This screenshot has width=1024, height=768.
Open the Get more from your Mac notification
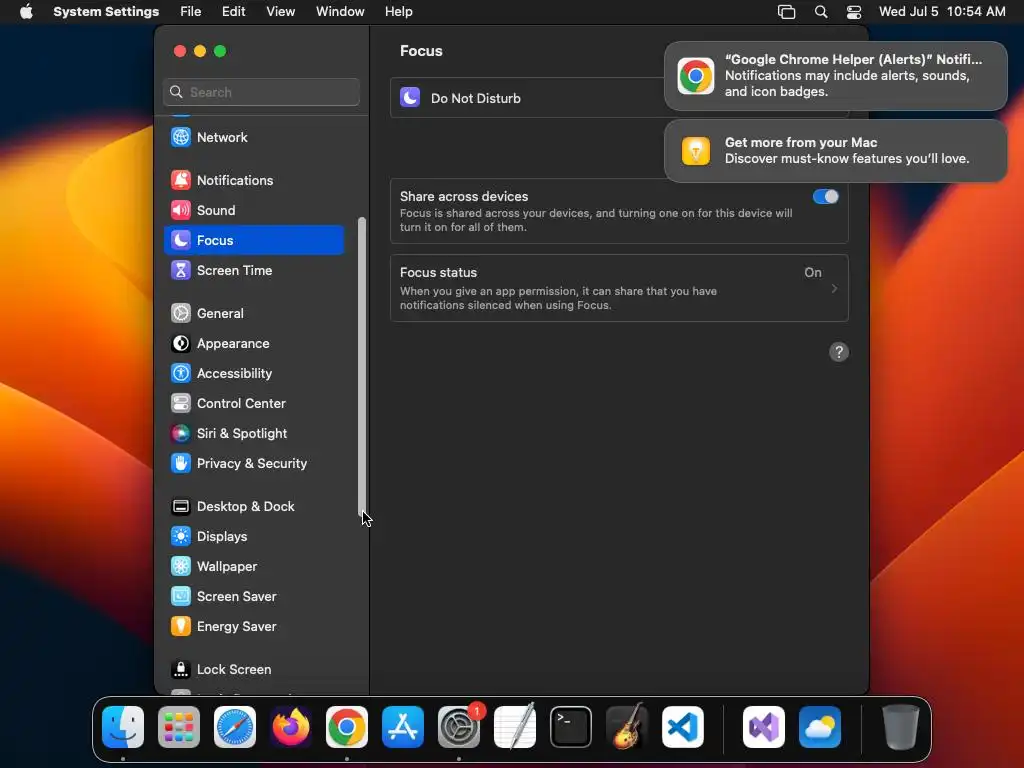point(835,151)
